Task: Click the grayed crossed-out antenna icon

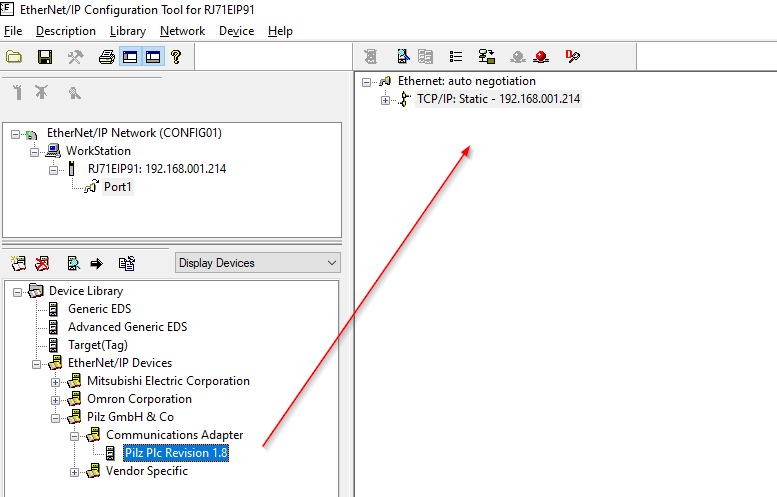Action: (x=42, y=92)
